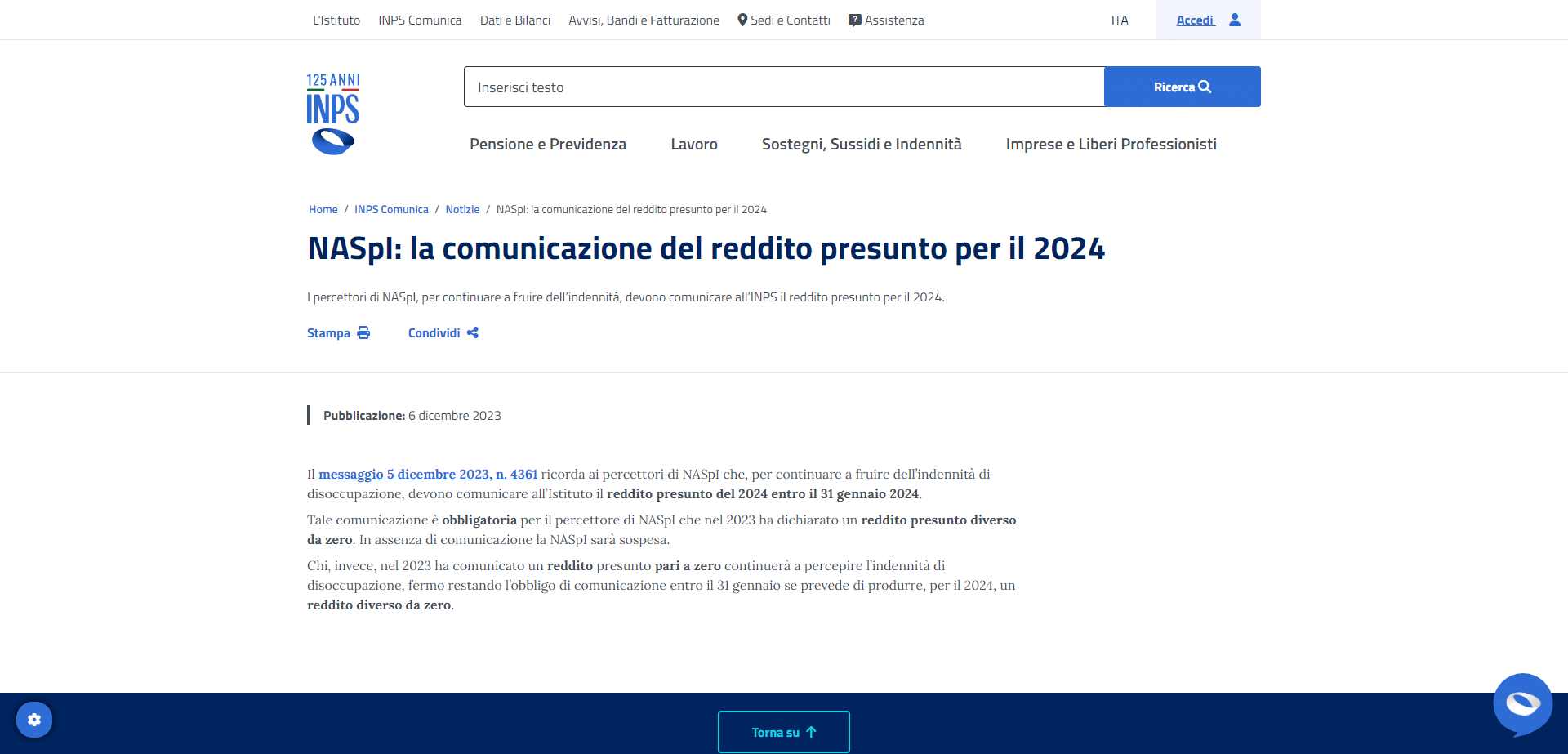This screenshot has width=1568, height=754.
Task: Open the cookie settings gear button
Action: (x=34, y=720)
